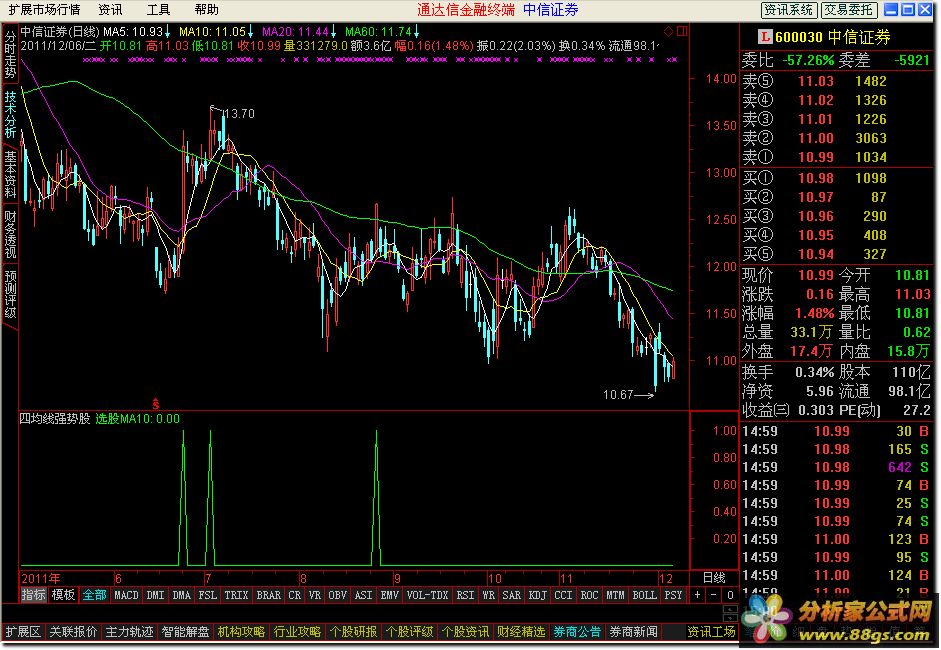Select the EMV indicator
Image resolution: width=941 pixels, height=650 pixels.
389,595
